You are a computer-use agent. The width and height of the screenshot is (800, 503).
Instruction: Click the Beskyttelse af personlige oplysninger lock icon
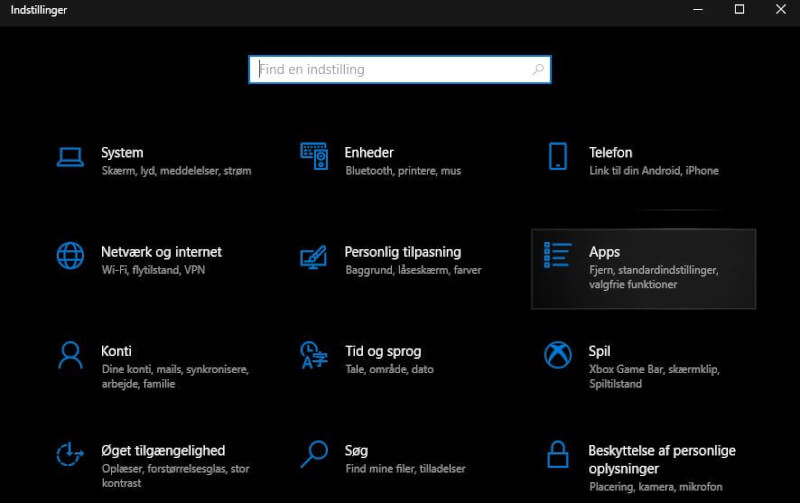pos(558,454)
